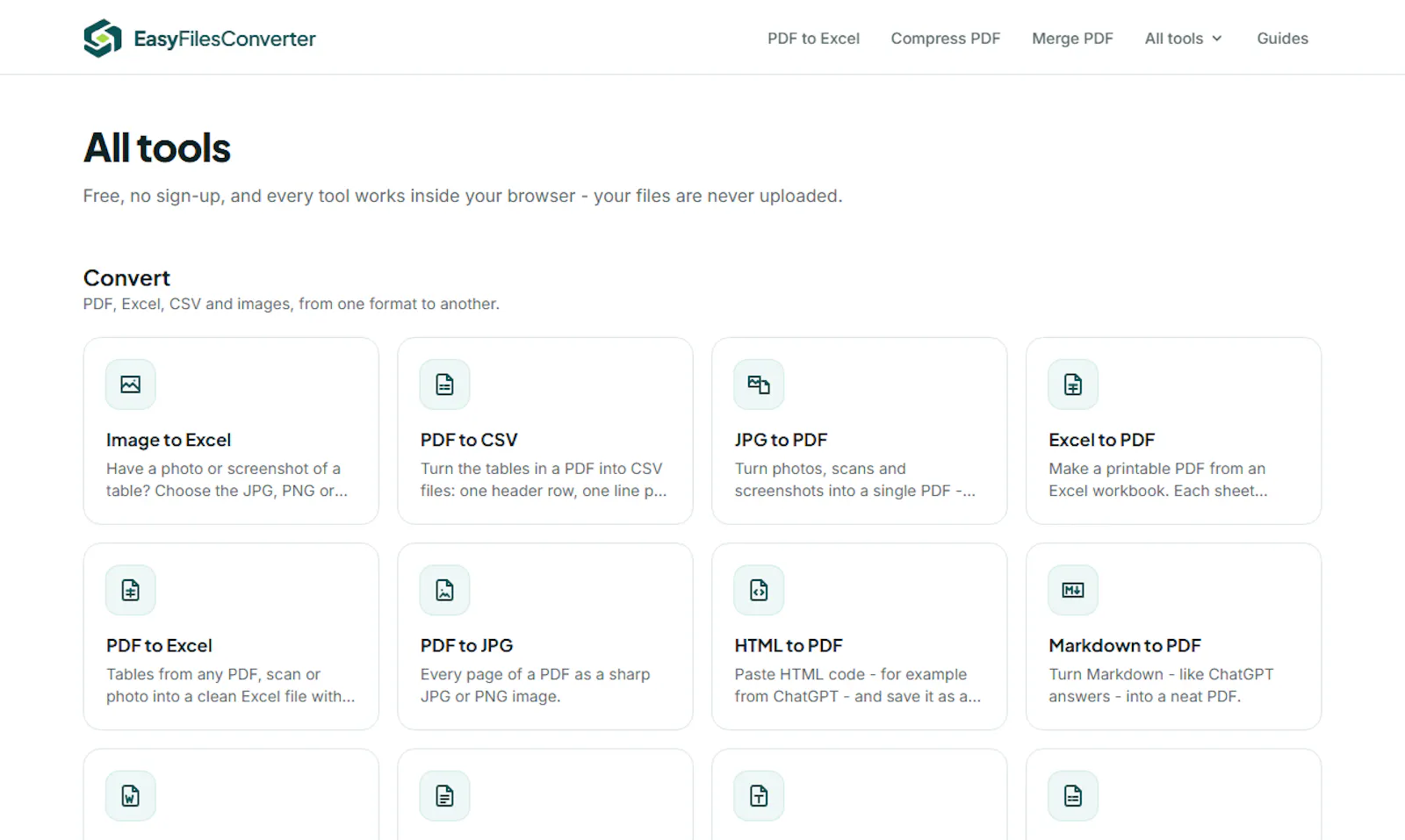Screen dimensions: 1405x840
Task: Click the EasyFilesConverter brand name
Action: (x=225, y=39)
